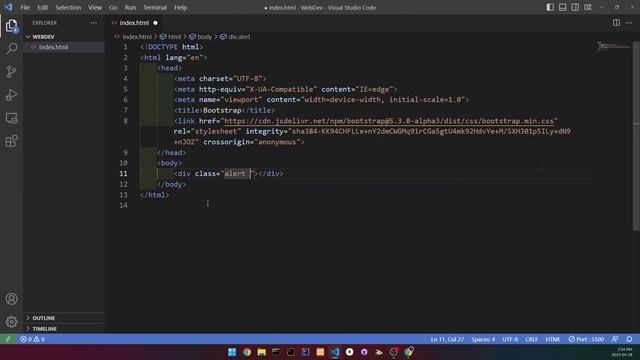Open the Manage gear icon
This screenshot has width=640, height=360.
[11, 322]
